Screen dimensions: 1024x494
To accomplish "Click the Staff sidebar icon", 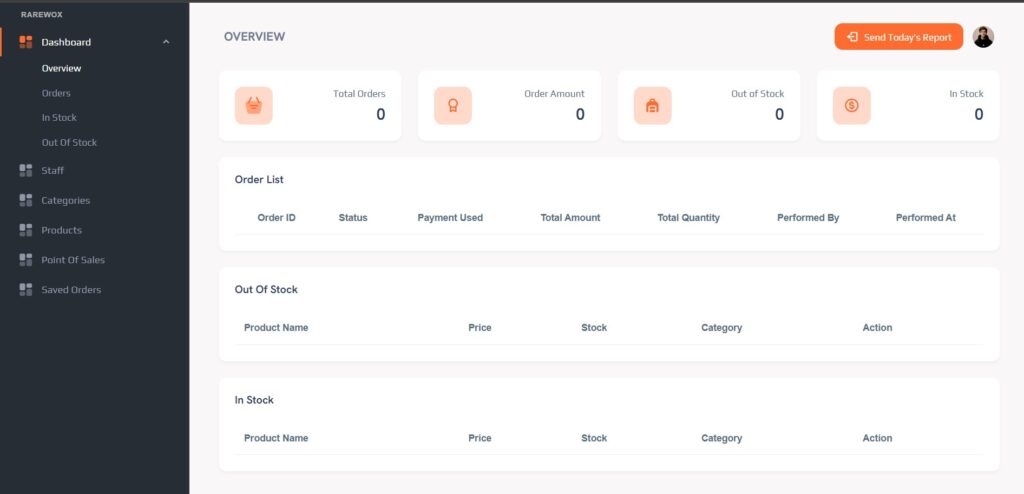I will pos(26,171).
